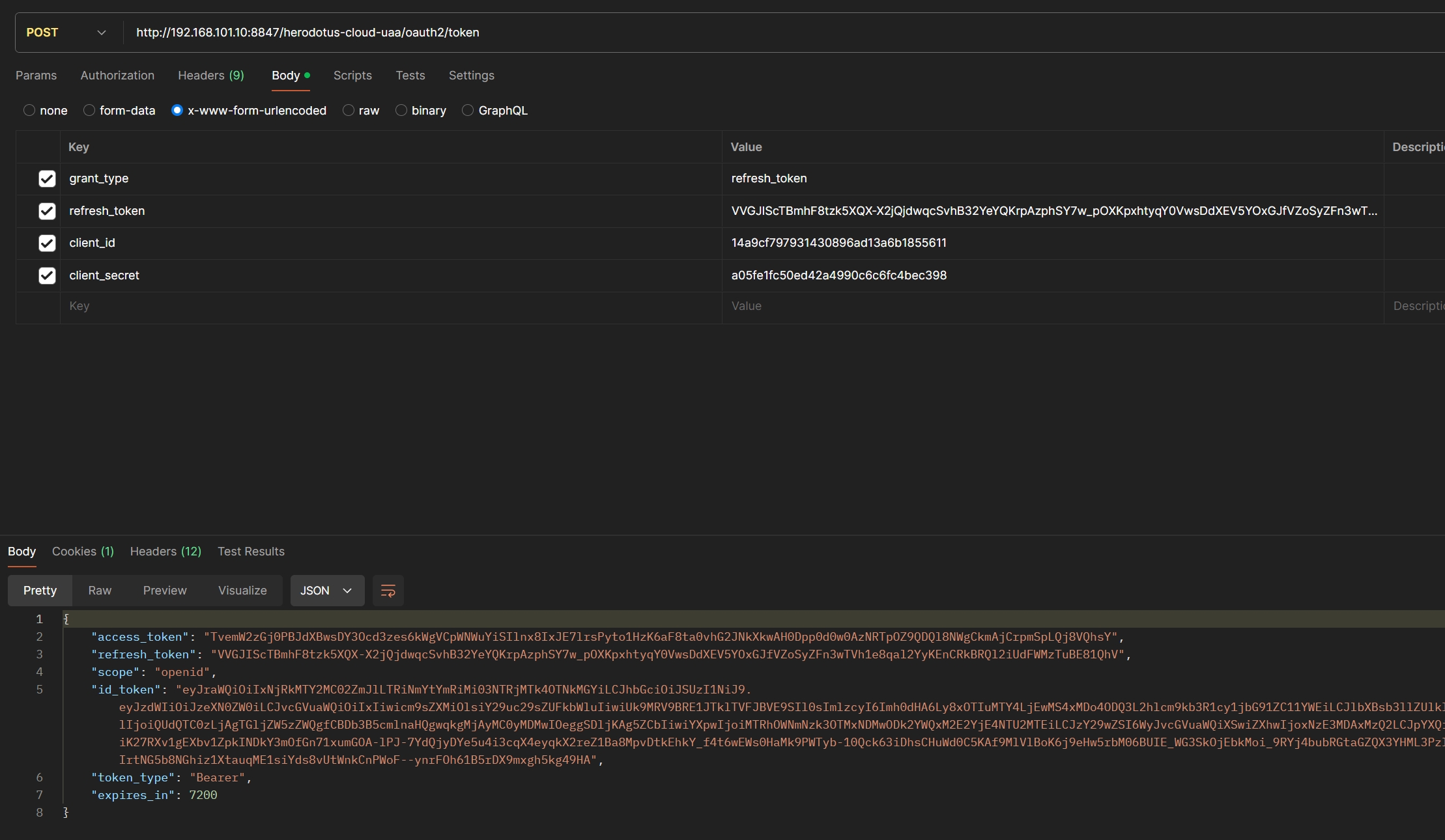
Task: Open the Test Results tab
Action: point(251,552)
